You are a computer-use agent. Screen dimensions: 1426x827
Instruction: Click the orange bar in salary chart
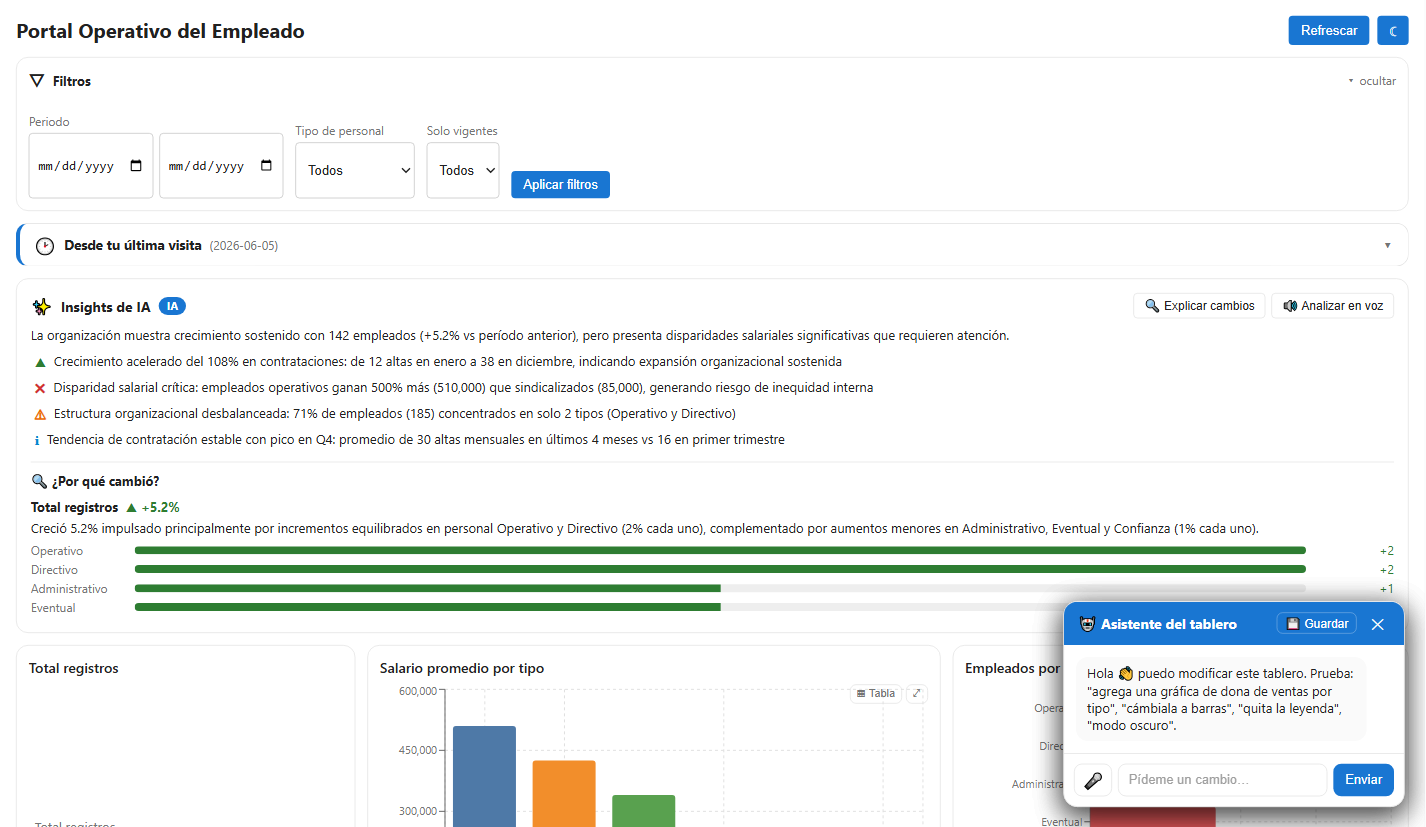tap(564, 794)
